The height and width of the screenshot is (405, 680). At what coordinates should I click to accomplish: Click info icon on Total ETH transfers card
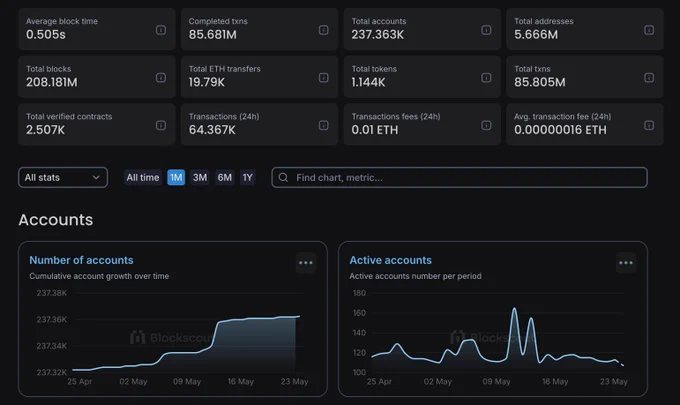pos(324,78)
